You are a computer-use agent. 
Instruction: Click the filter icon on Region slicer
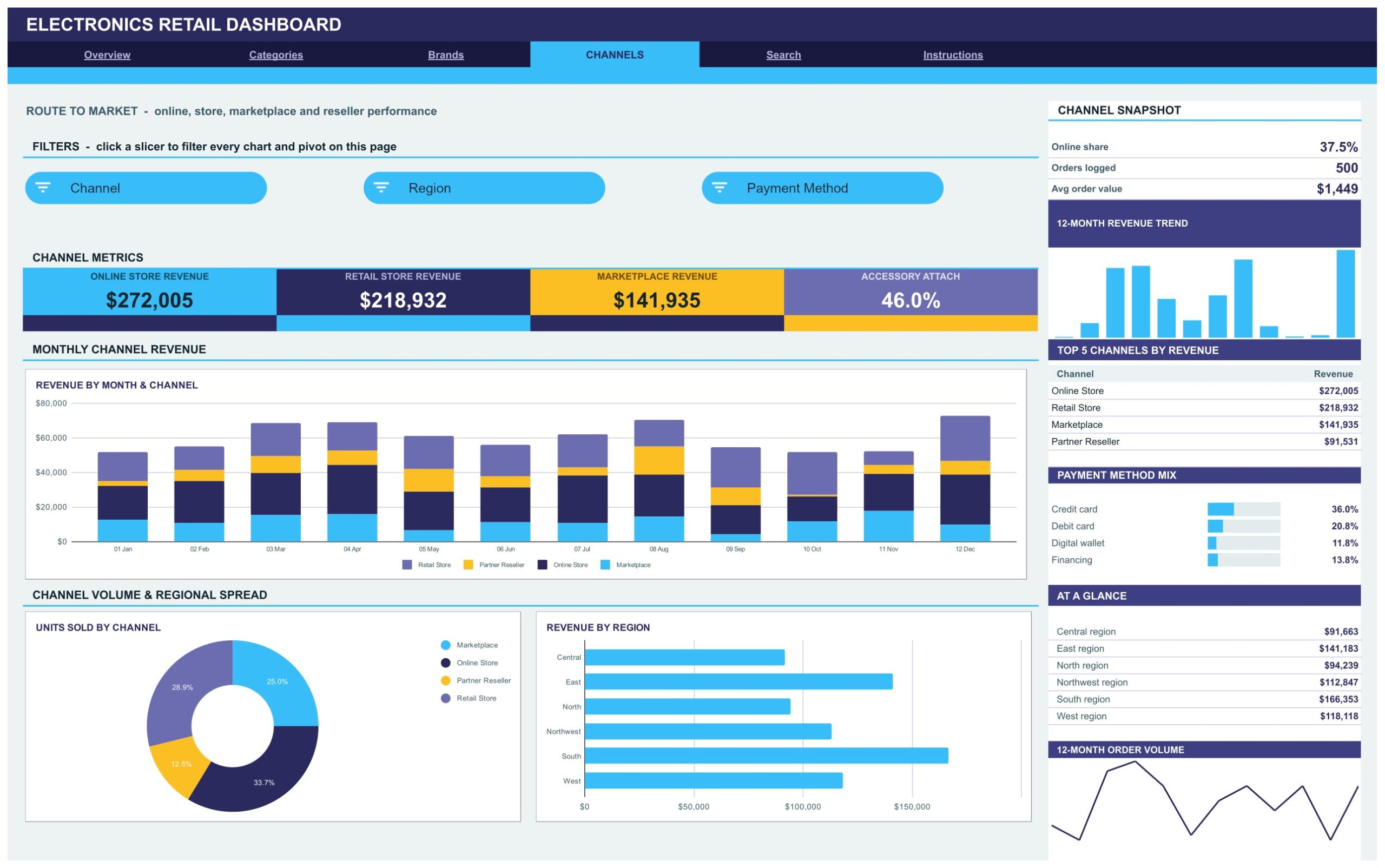pyautogui.click(x=381, y=187)
